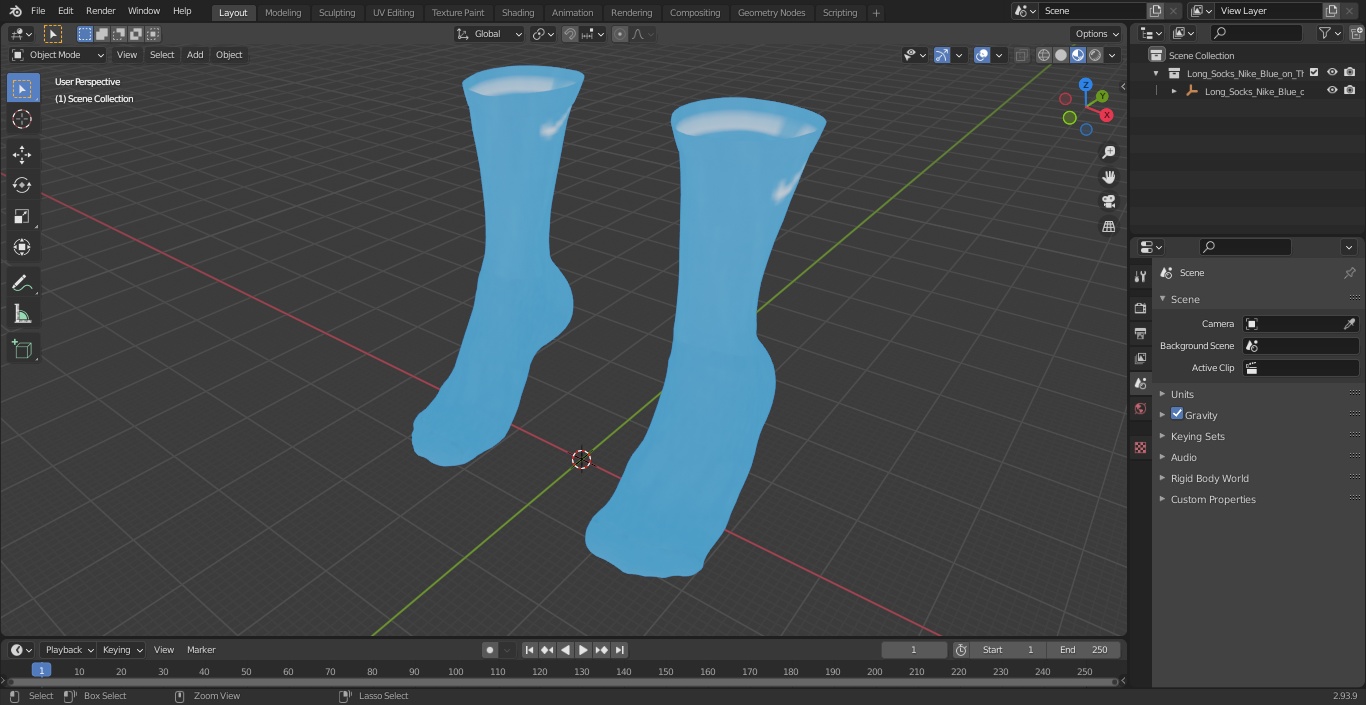Open the Render properties tab

1140,308
